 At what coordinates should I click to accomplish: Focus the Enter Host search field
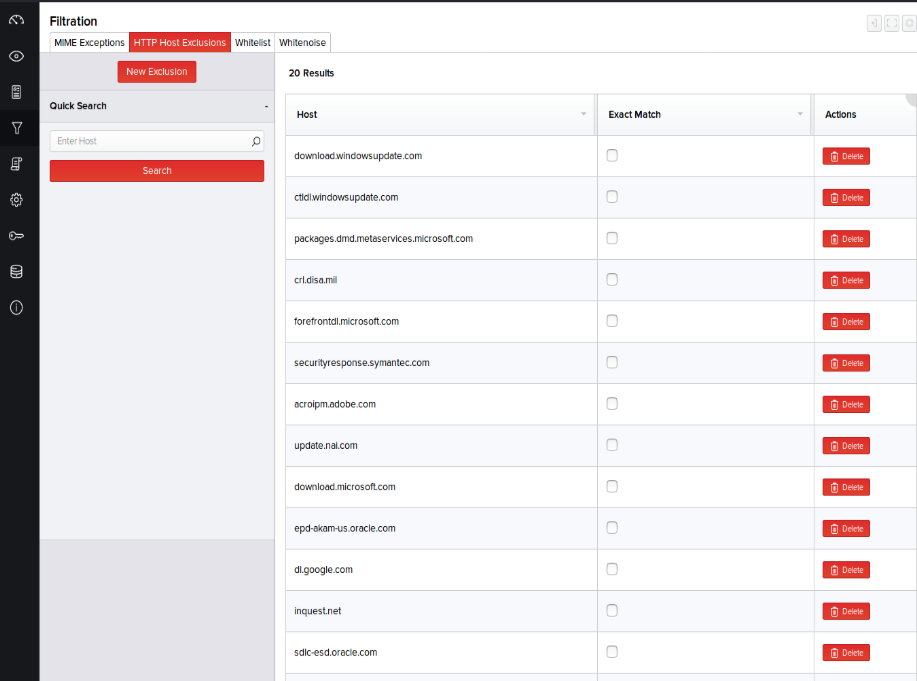pos(150,142)
